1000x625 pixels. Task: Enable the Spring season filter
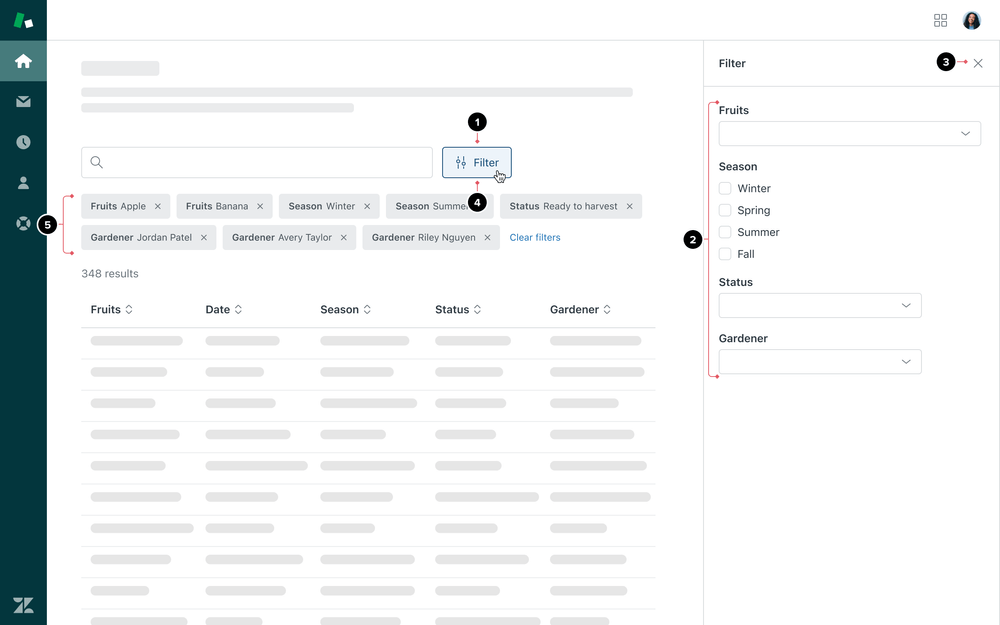click(724, 210)
